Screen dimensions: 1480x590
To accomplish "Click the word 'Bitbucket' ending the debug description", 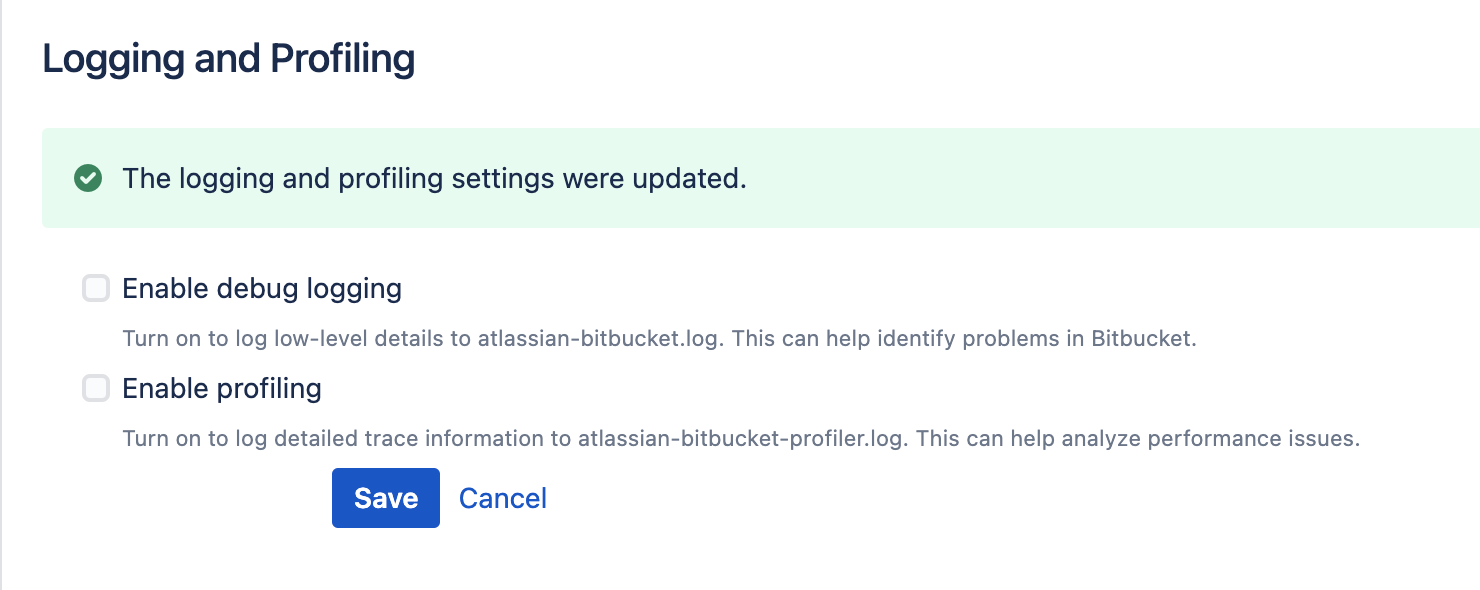I will click(1146, 338).
